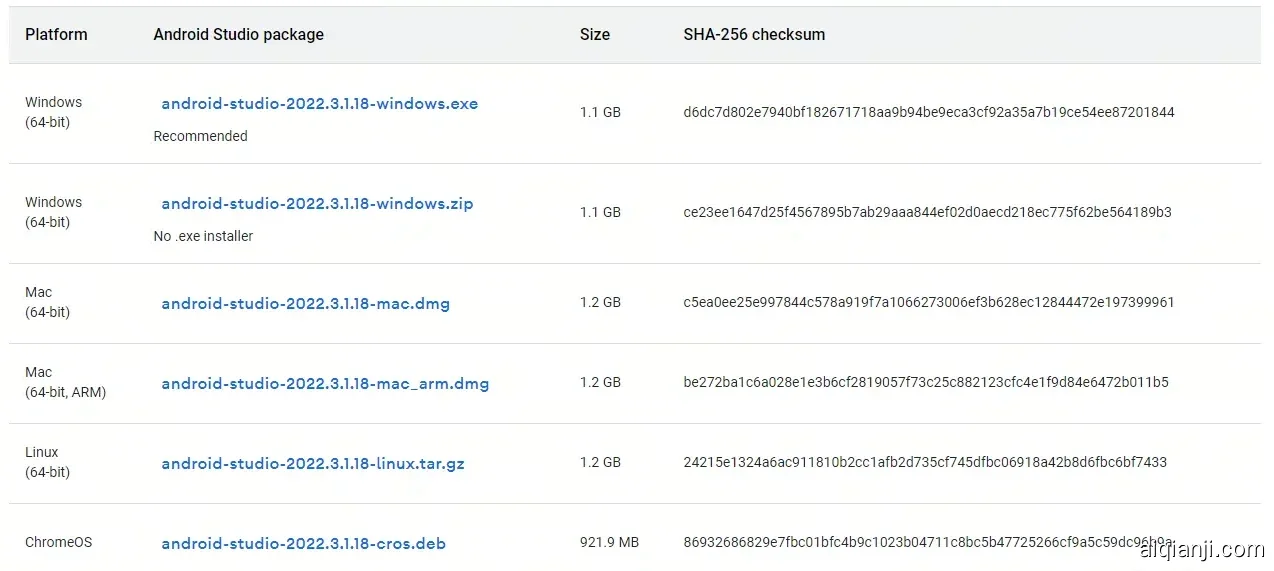The height and width of the screenshot is (571, 1274).
Task: Click the Linux checksum starting with 24215e1324
Action: coord(925,463)
